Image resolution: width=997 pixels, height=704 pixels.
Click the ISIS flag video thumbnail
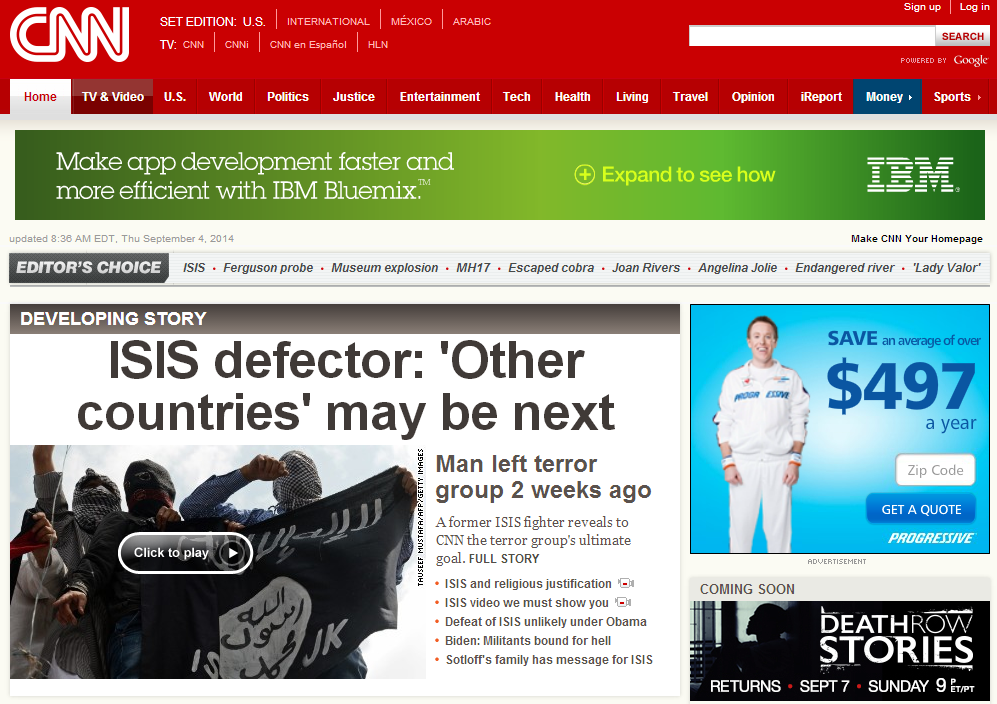217,562
